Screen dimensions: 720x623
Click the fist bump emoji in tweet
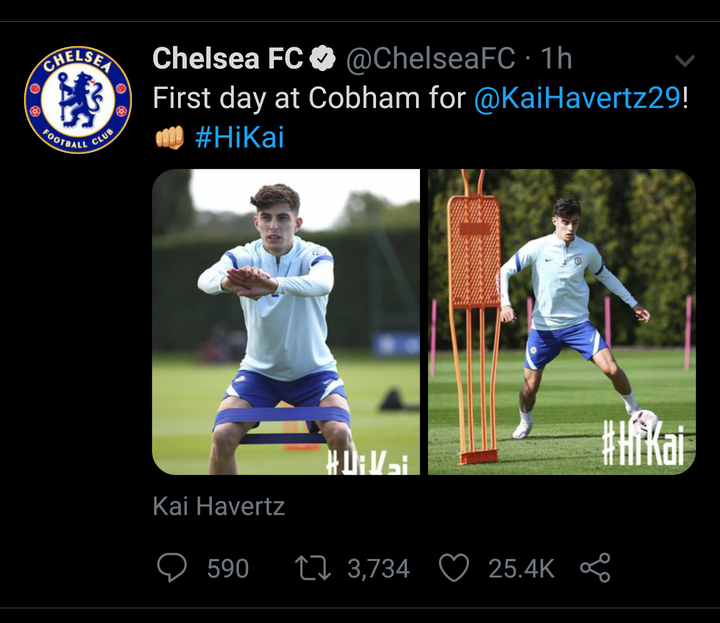(169, 138)
